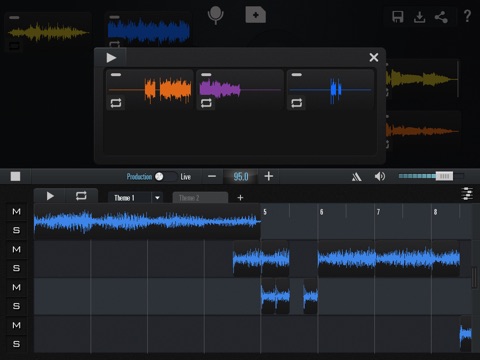This screenshot has height=360, width=480.
Task: Open the mixer sliders icon
Action: coord(467,194)
